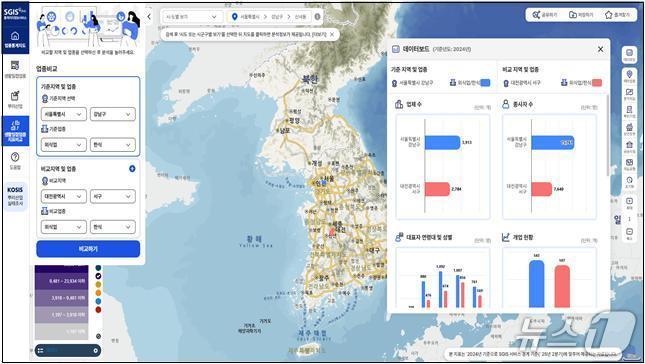Viewport: 645px width, 364px height.
Task: Click the share button at top right
Action: tap(545, 15)
